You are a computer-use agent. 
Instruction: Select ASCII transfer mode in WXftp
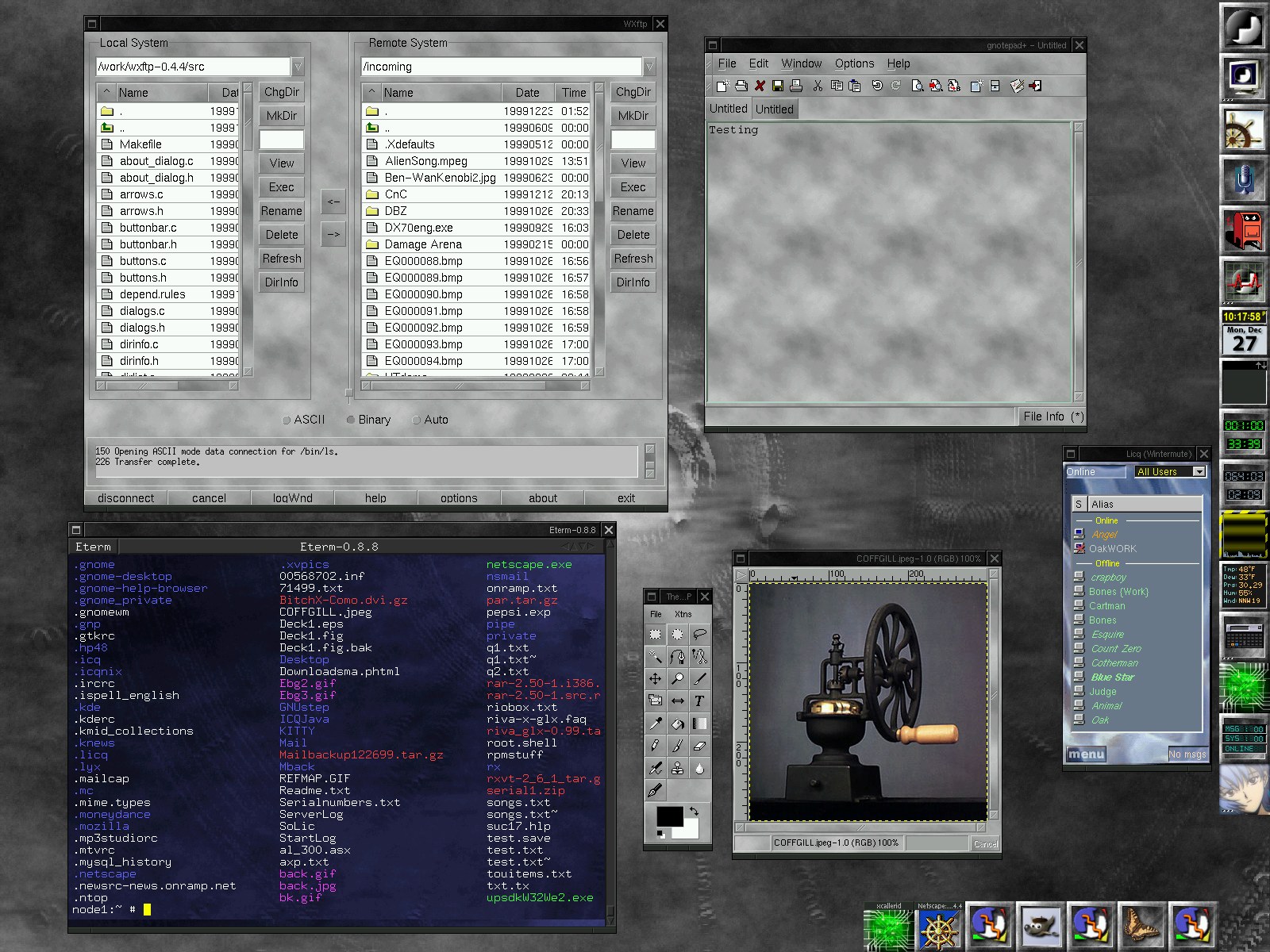coord(304,420)
